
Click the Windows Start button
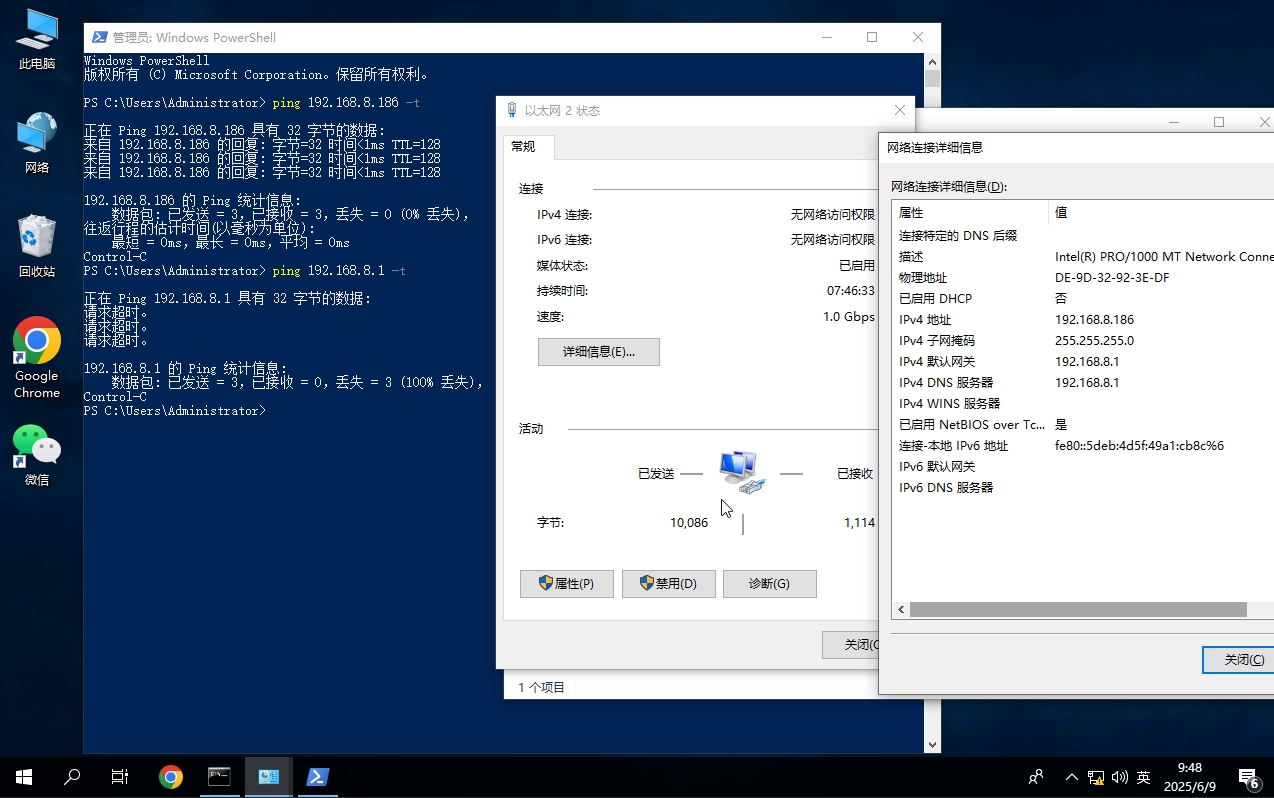point(23,777)
